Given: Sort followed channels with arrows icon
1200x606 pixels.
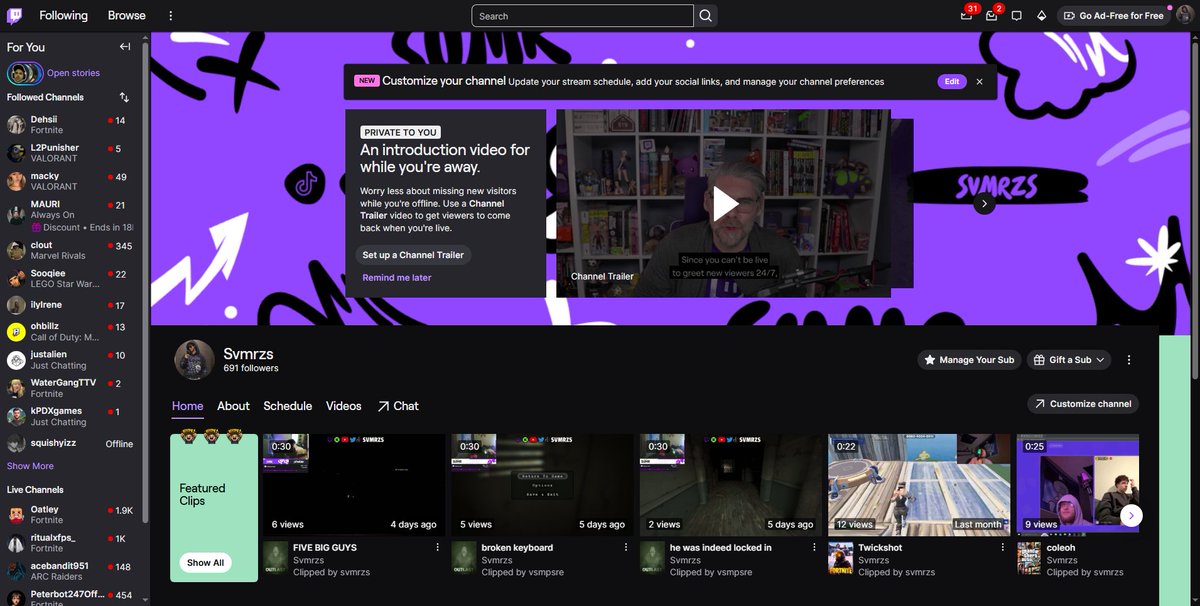Looking at the screenshot, I should 124,97.
